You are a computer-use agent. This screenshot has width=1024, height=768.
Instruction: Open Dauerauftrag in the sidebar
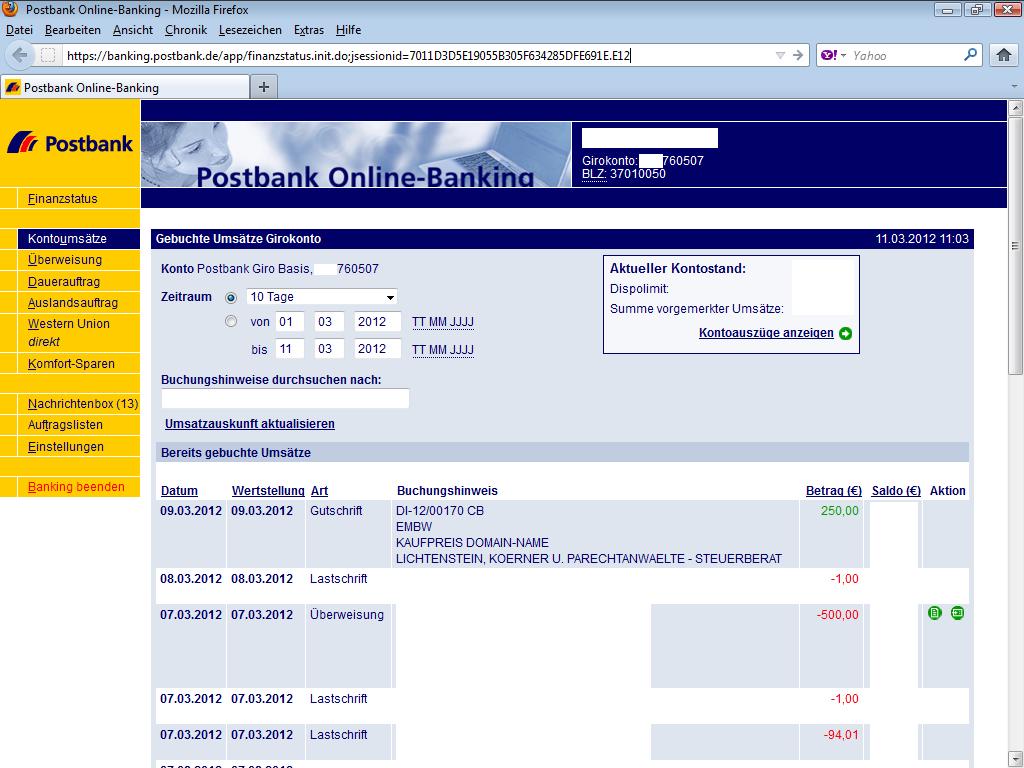point(64,281)
